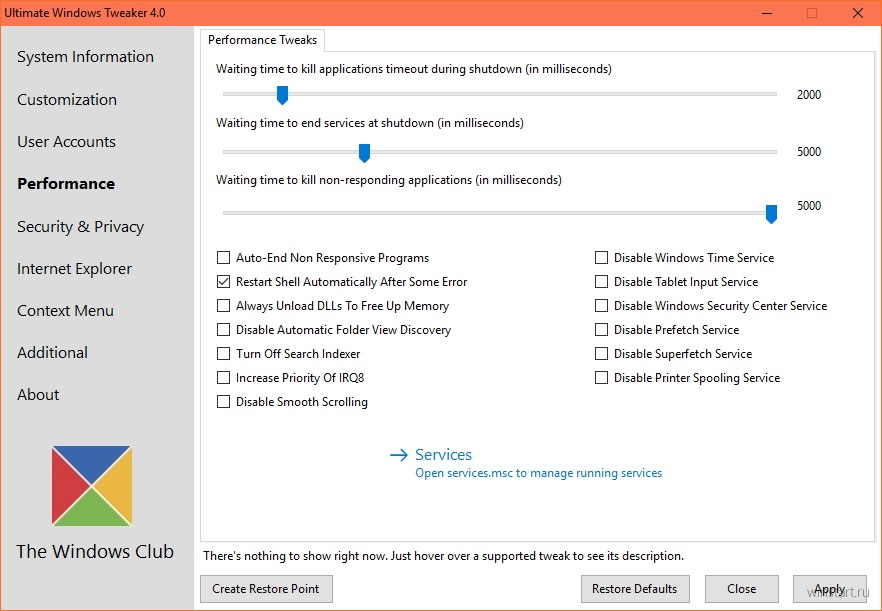Switch to Internet Explorer section

74,269
